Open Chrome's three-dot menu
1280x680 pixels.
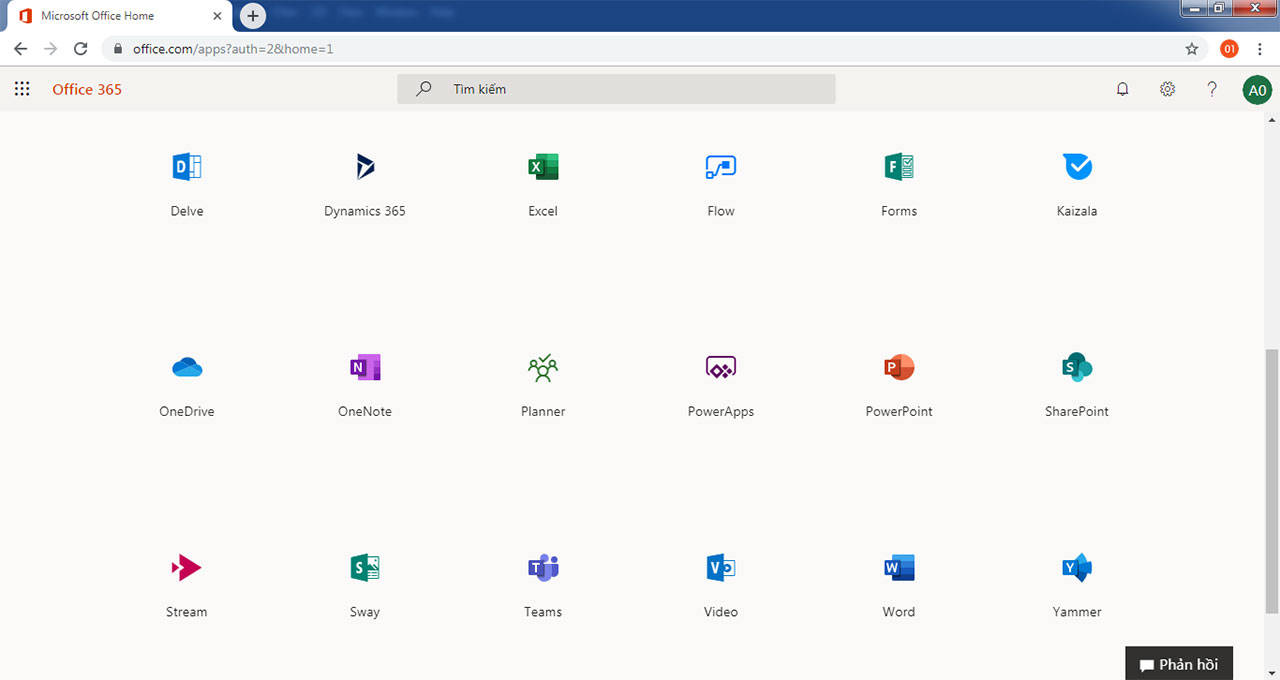pos(1260,48)
